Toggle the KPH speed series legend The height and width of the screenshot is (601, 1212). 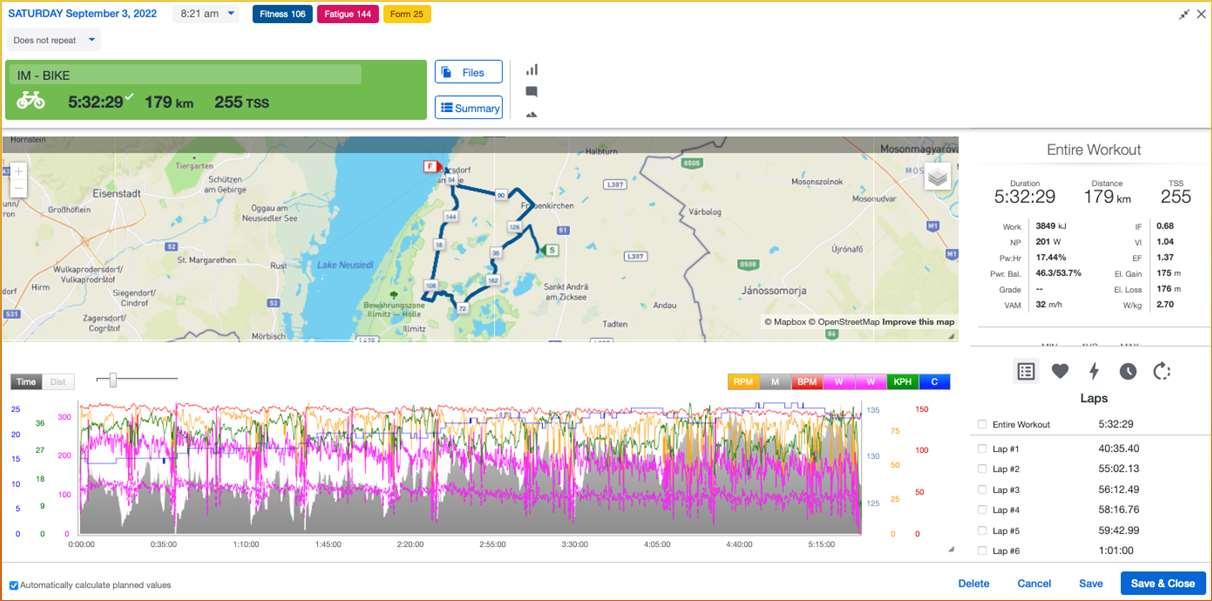coord(902,382)
